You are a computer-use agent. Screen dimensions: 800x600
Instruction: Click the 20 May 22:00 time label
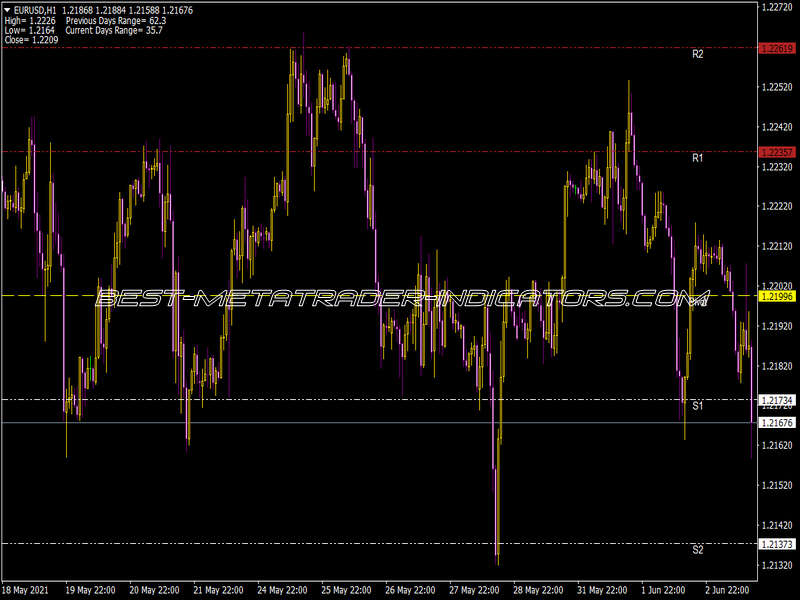155,590
